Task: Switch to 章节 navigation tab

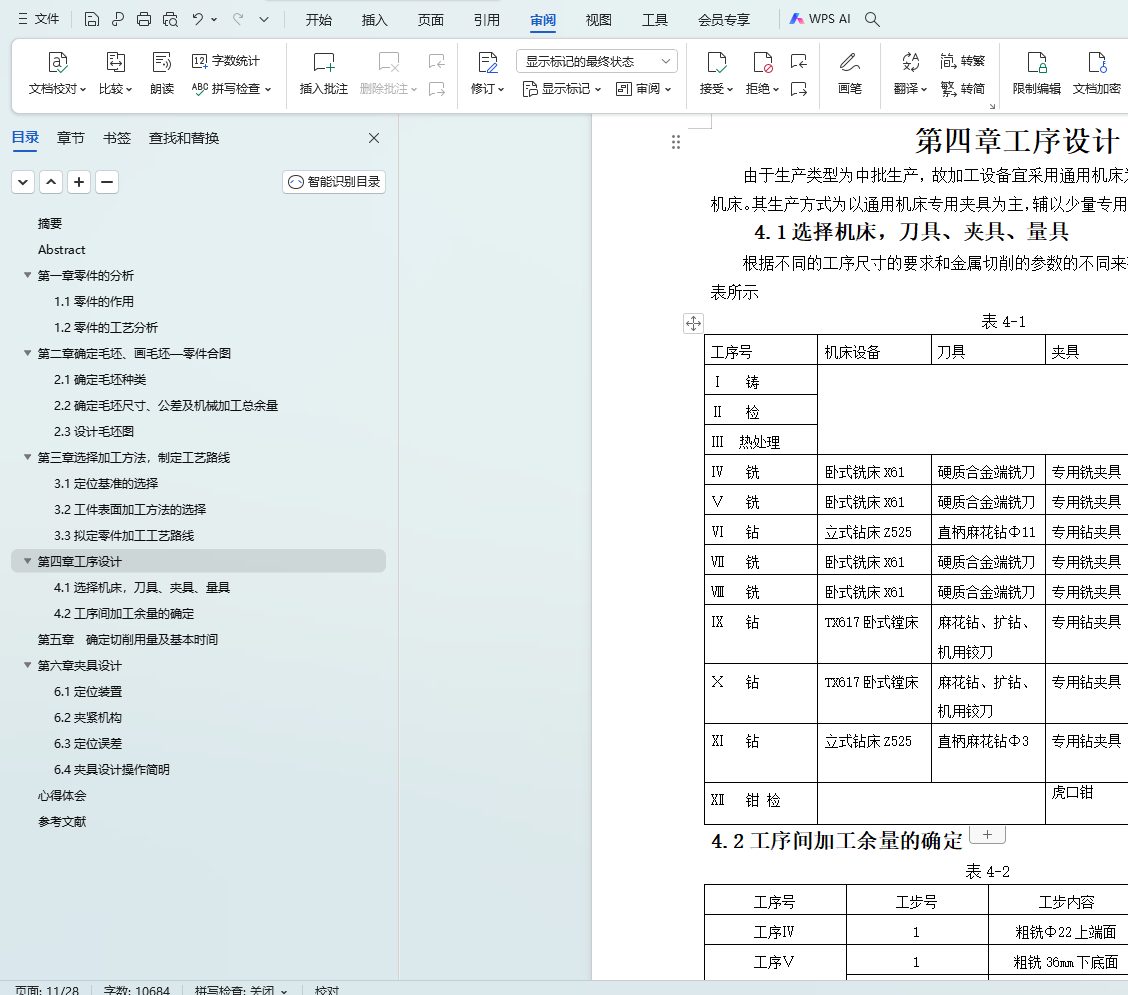Action: coord(70,138)
